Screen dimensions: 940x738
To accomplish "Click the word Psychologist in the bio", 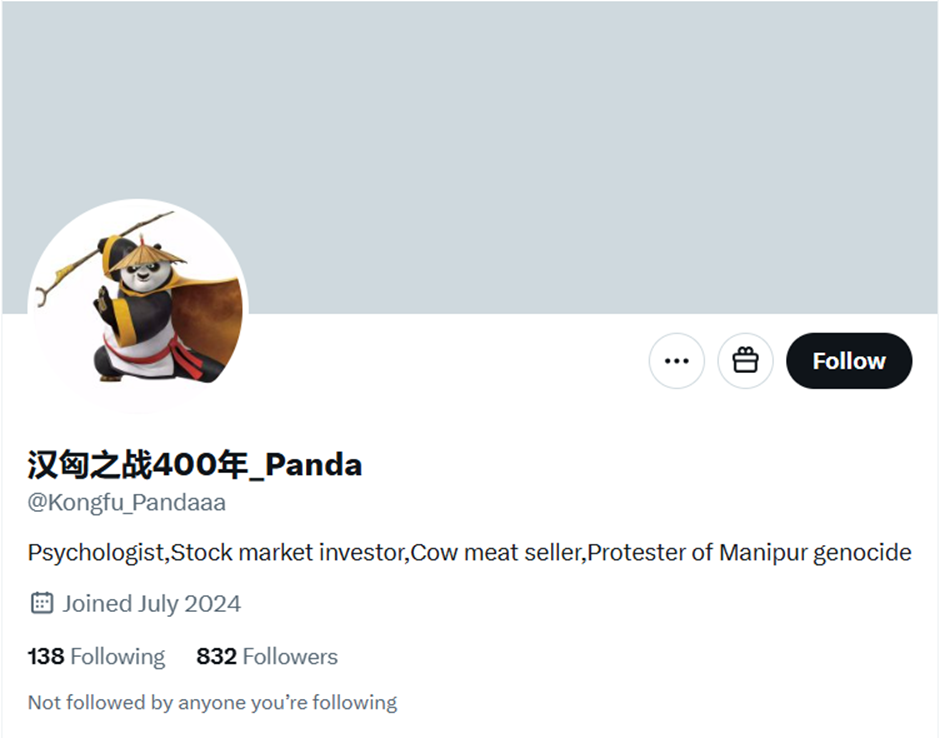I will point(96,552).
